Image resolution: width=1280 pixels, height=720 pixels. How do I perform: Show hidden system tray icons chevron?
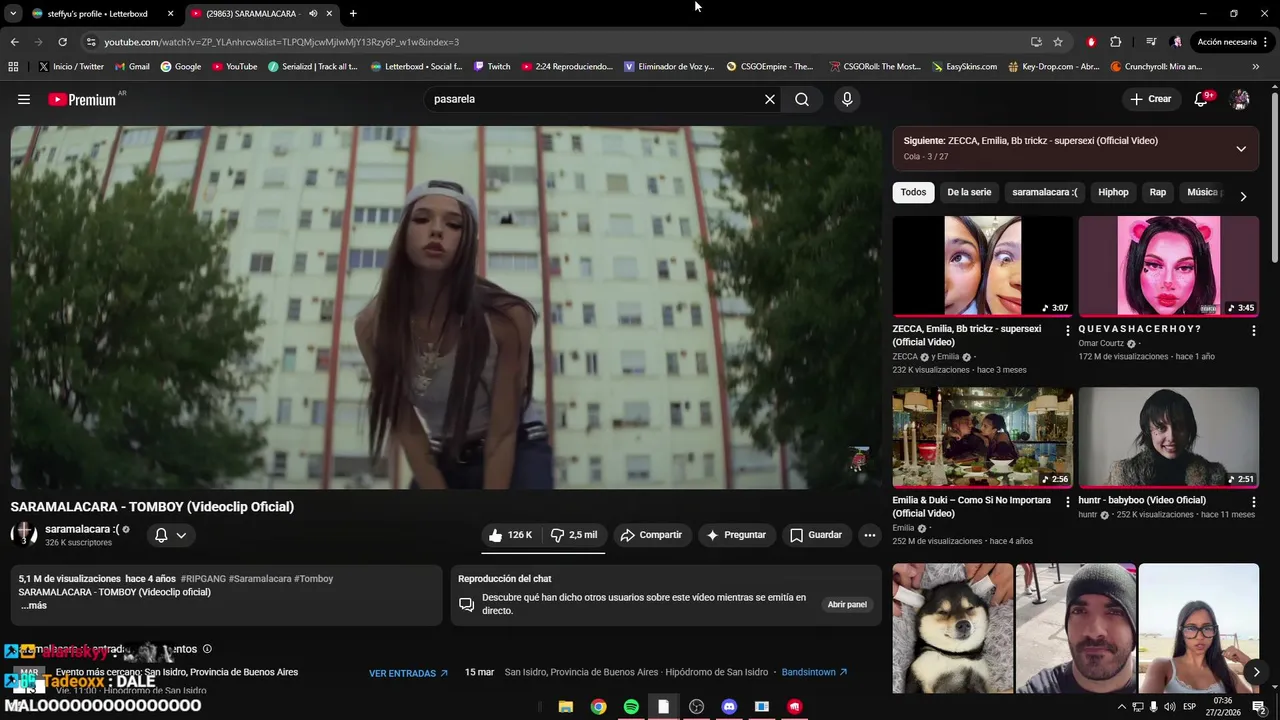tap(1121, 707)
